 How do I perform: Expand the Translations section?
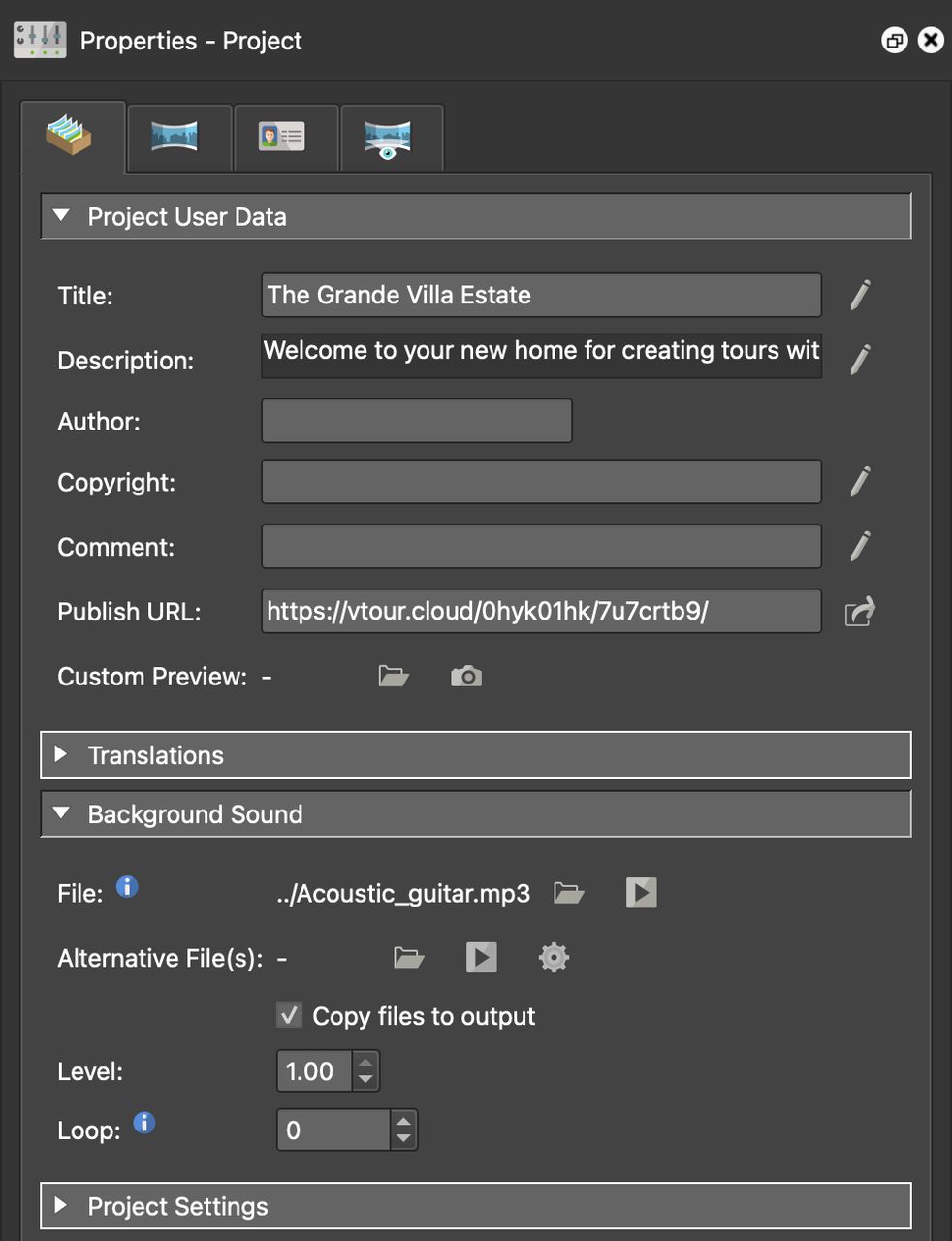[475, 754]
